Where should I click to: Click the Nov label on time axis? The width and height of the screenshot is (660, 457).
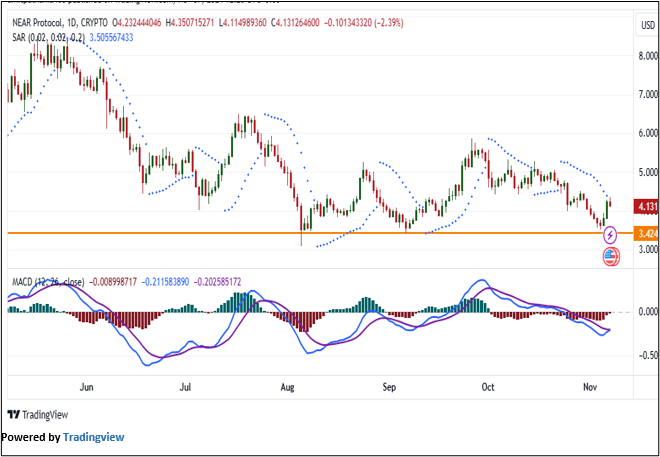pyautogui.click(x=589, y=387)
